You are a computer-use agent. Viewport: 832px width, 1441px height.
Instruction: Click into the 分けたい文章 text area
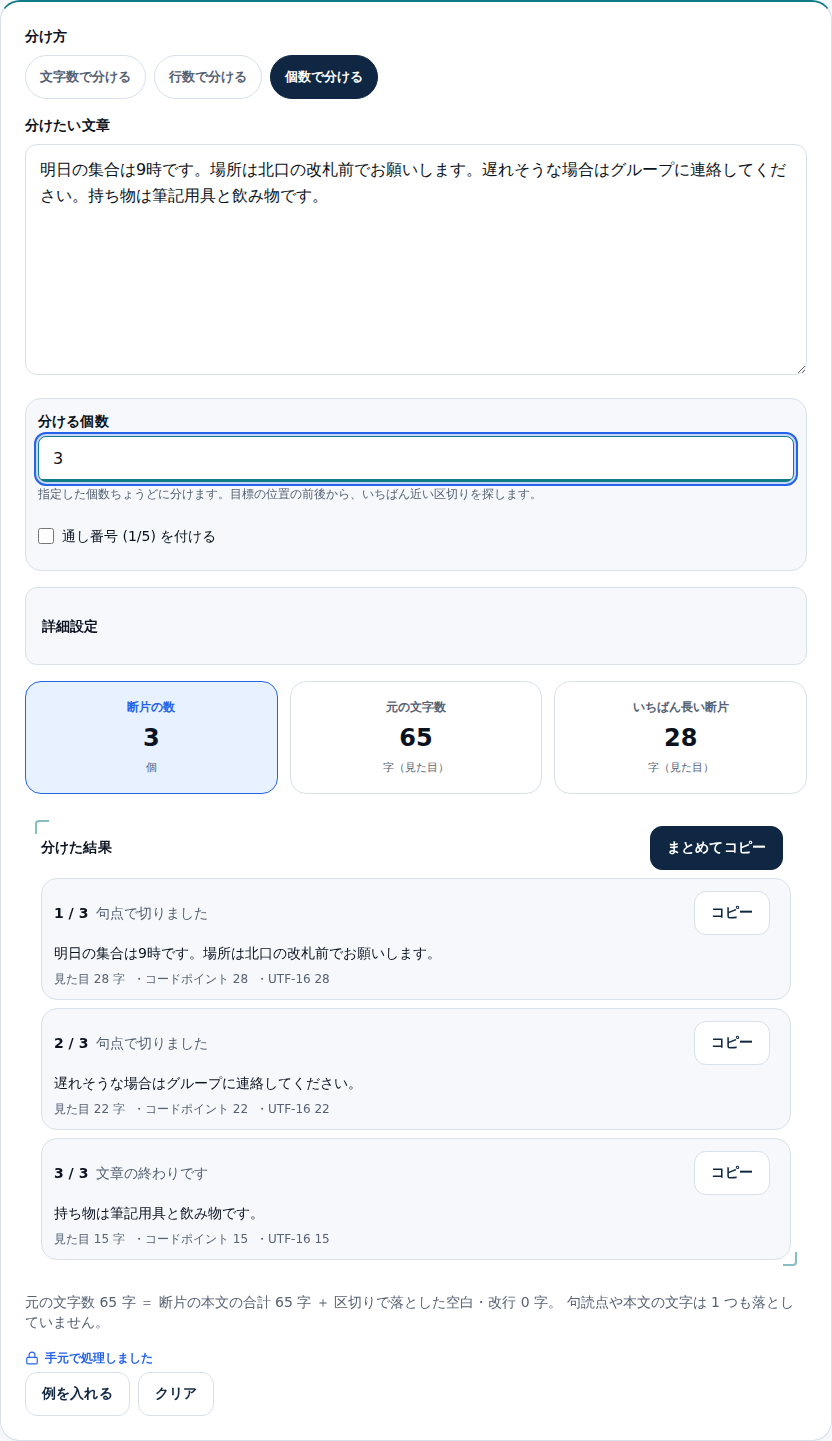click(x=416, y=260)
